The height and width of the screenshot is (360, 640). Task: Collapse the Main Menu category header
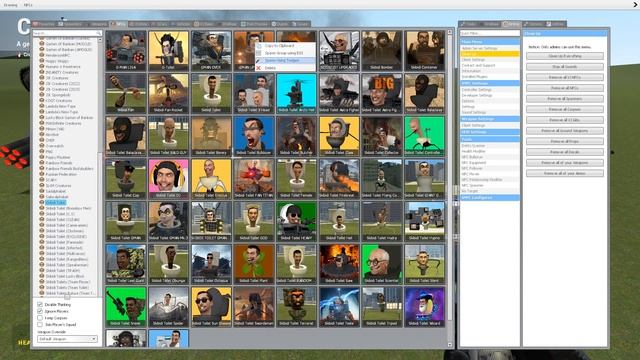490,42
